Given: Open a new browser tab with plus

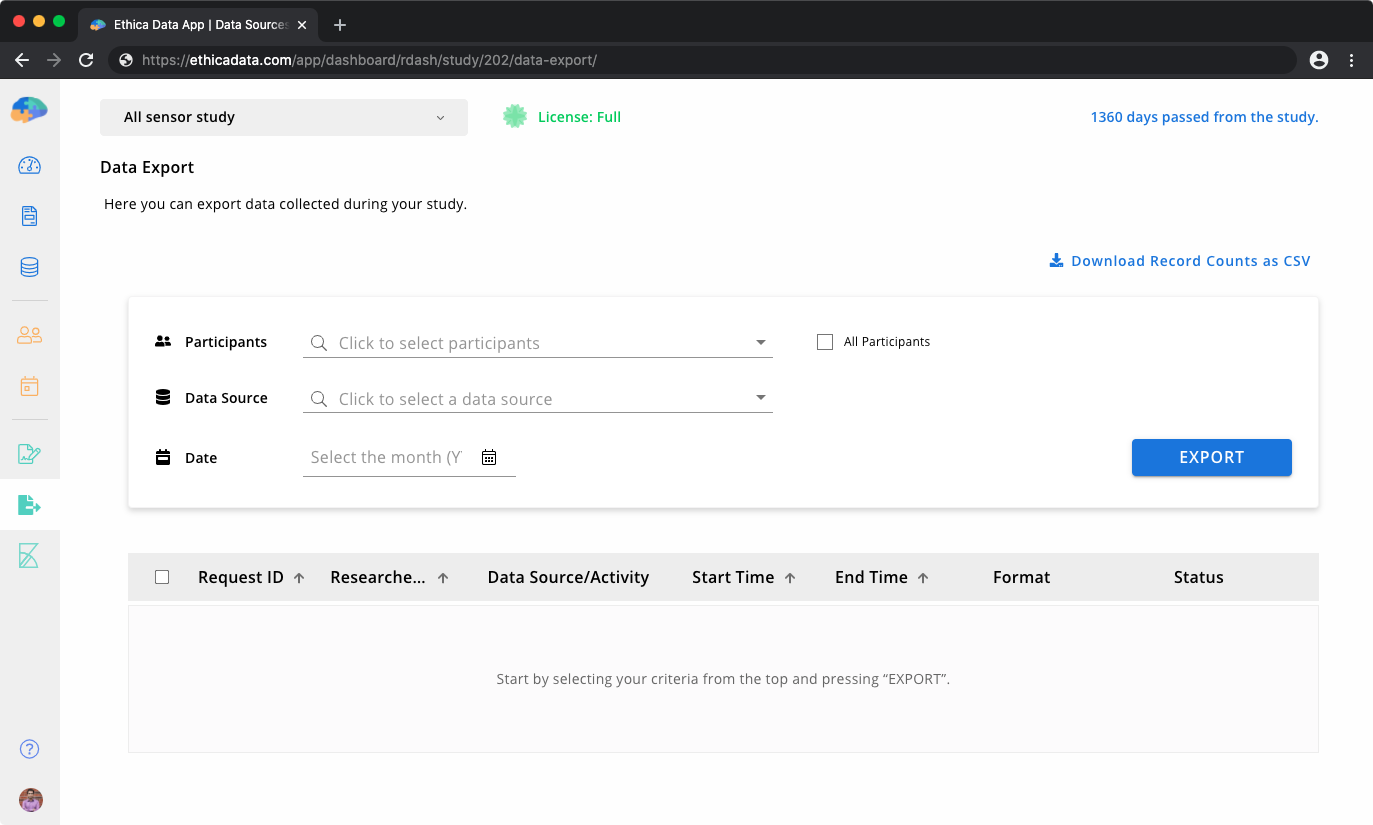Looking at the screenshot, I should tap(340, 25).
